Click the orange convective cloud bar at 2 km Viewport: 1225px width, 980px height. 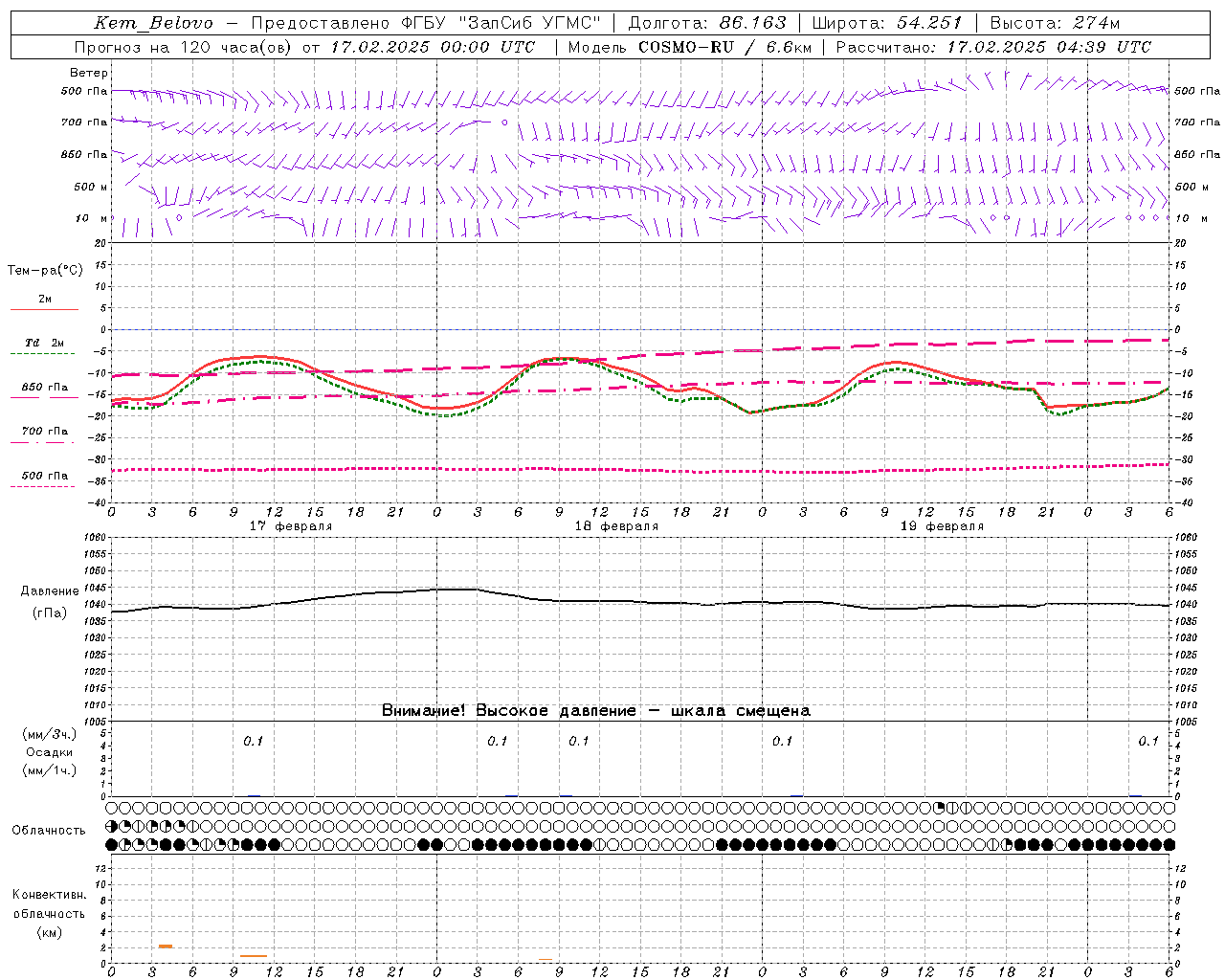[166, 947]
